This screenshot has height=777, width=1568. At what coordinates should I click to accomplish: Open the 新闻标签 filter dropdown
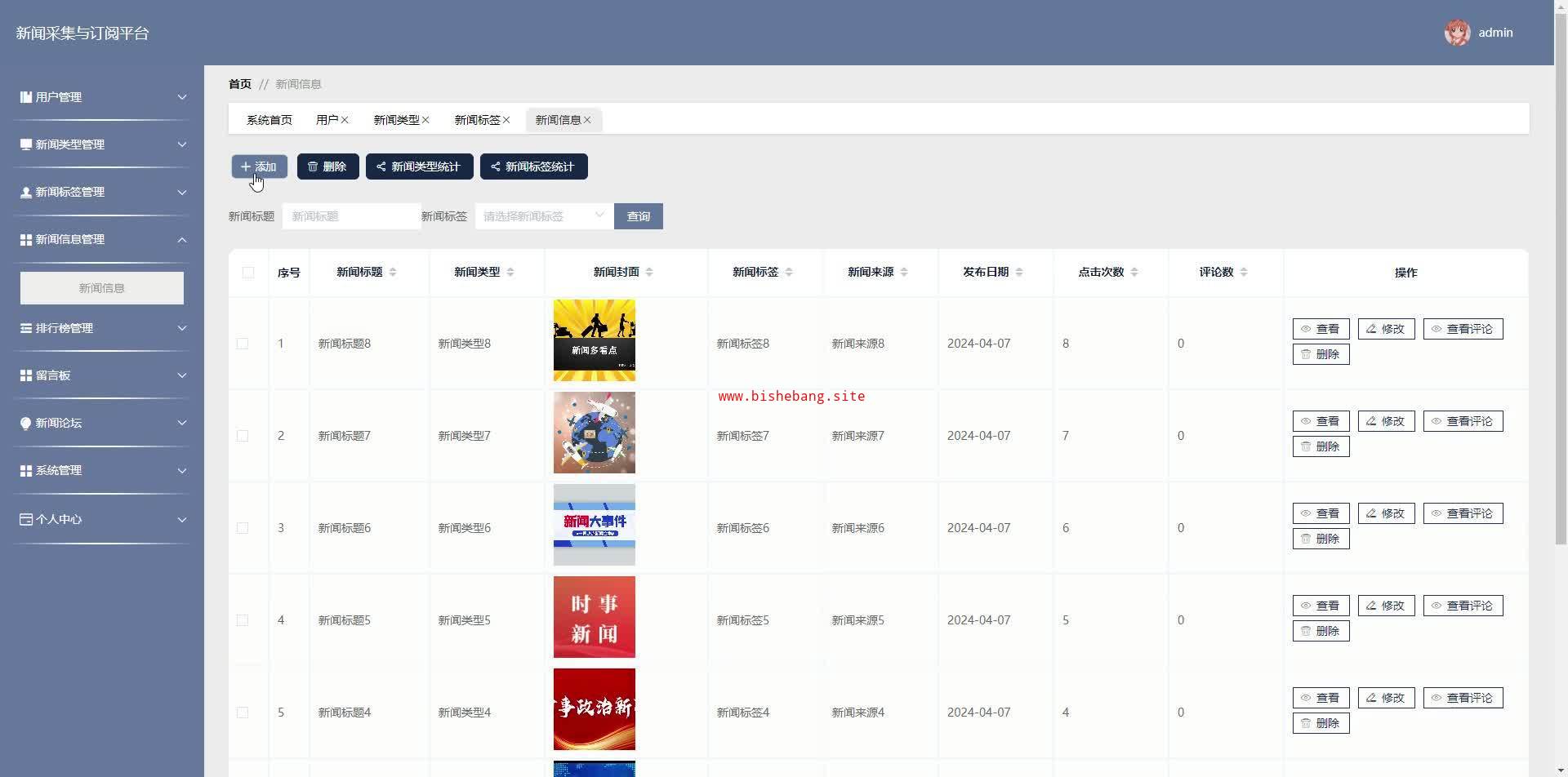543,216
